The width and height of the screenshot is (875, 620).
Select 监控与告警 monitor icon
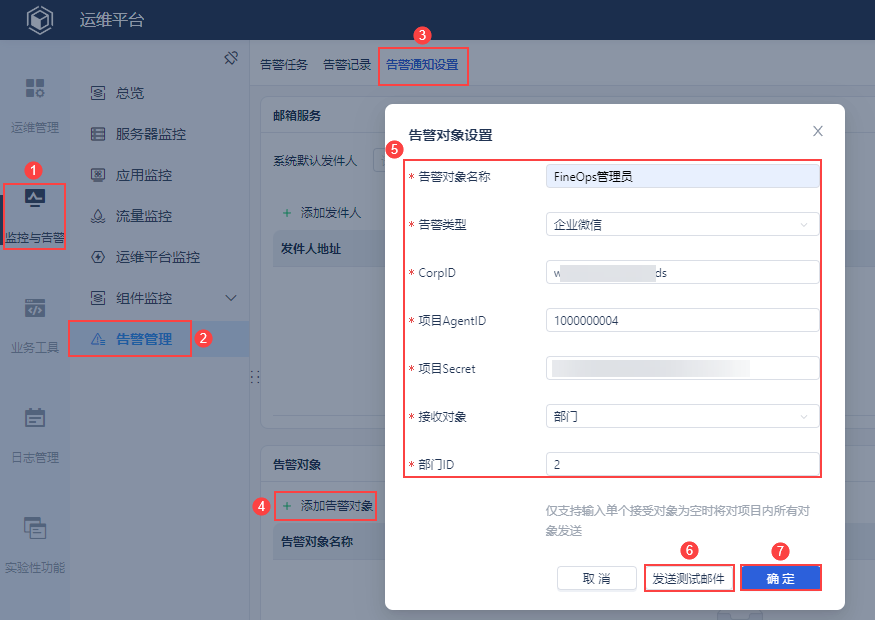pos(35,198)
